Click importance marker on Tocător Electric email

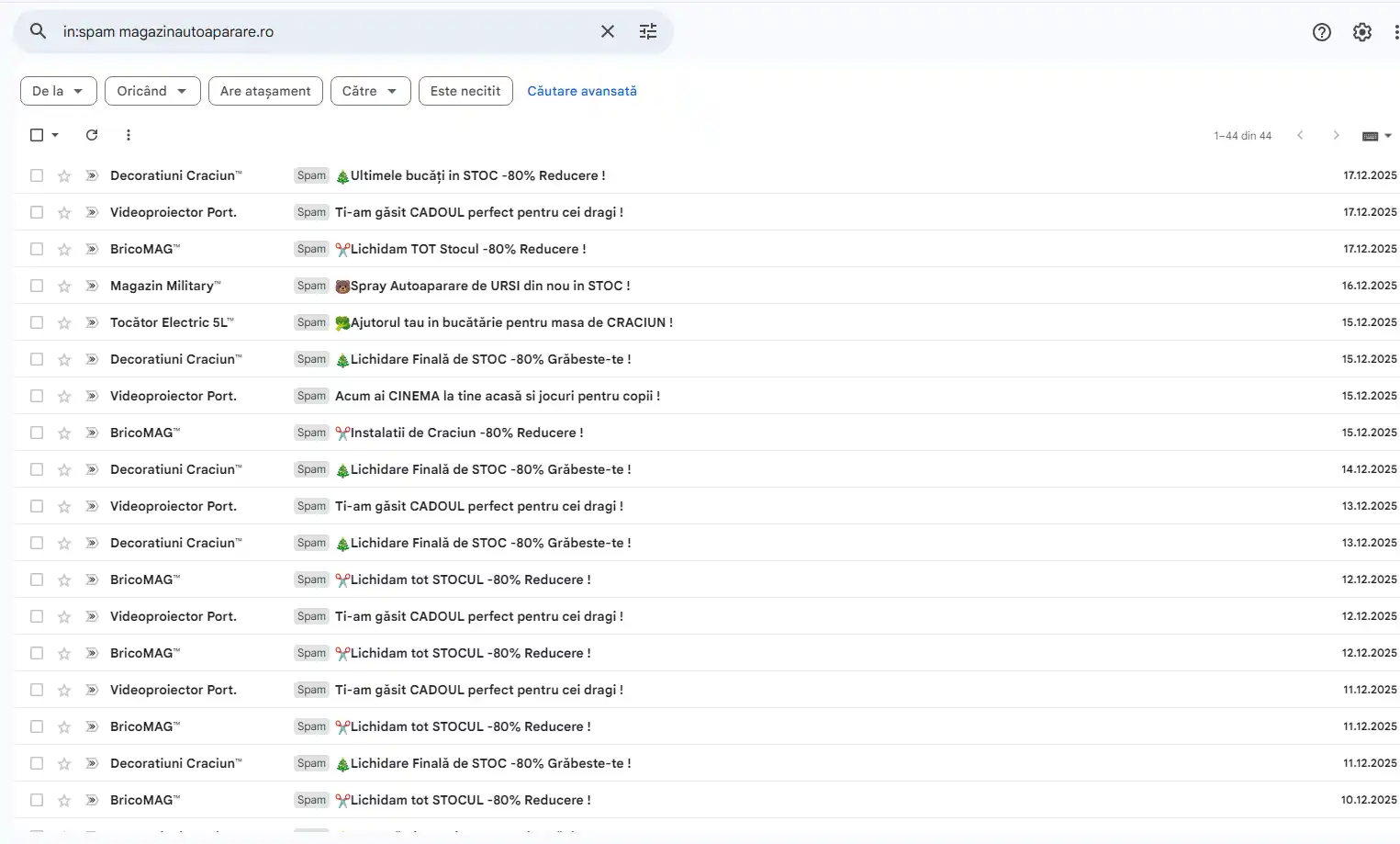pyautogui.click(x=92, y=322)
